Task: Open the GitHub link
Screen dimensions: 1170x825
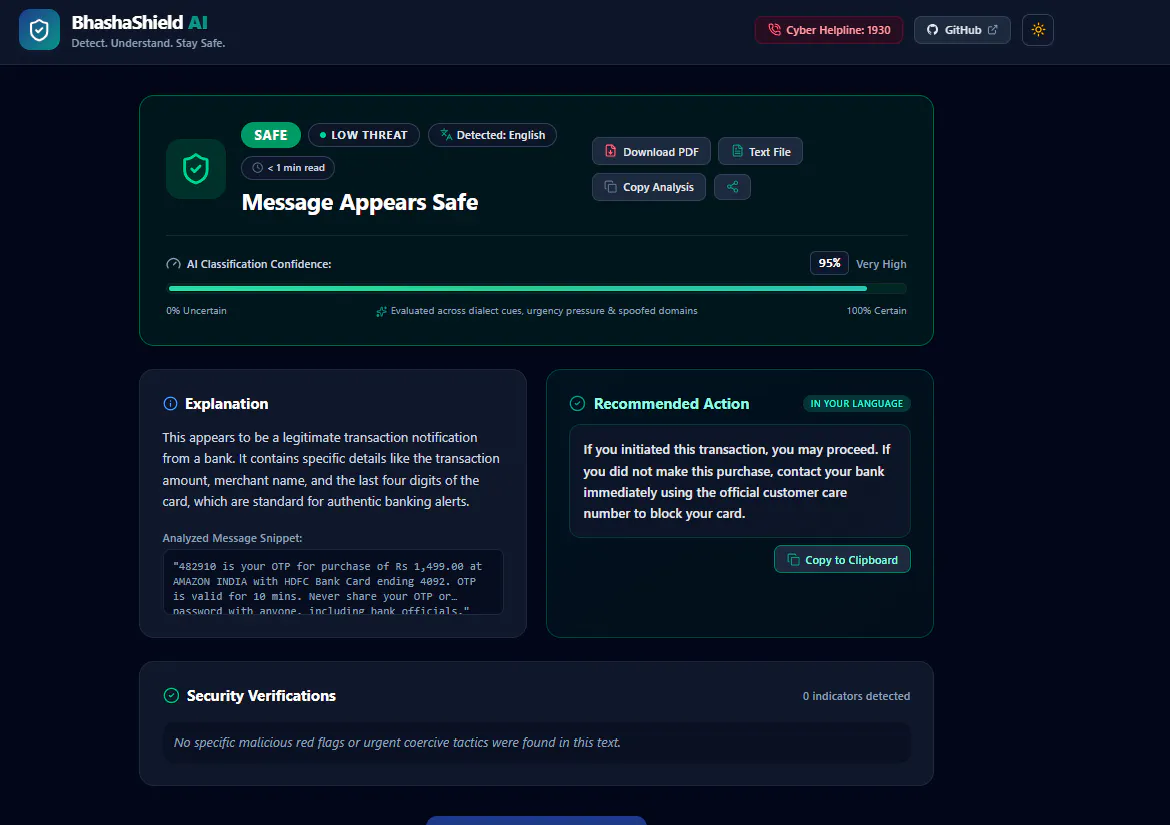Action: (x=962, y=30)
